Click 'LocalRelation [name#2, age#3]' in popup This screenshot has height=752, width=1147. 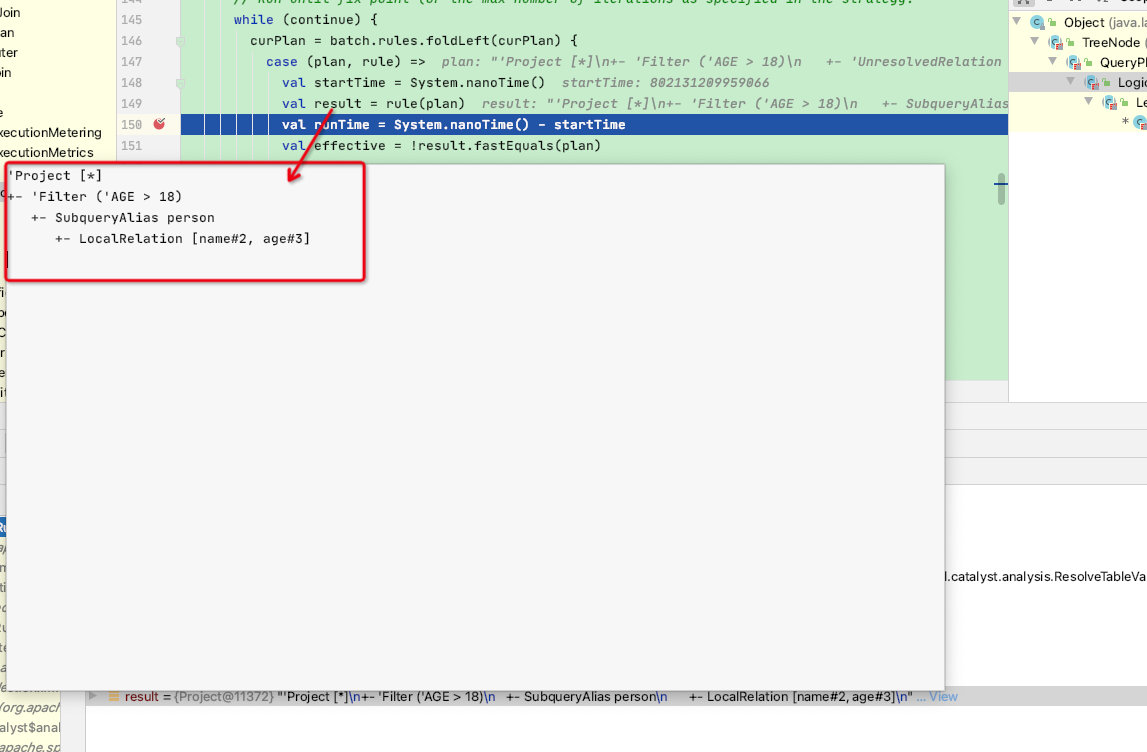(195, 238)
